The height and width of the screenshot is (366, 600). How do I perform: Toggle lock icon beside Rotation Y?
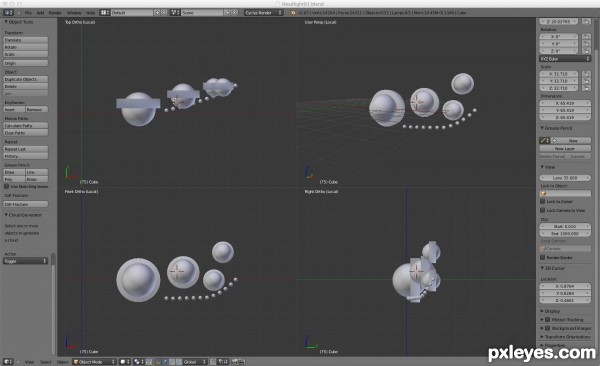[586, 44]
